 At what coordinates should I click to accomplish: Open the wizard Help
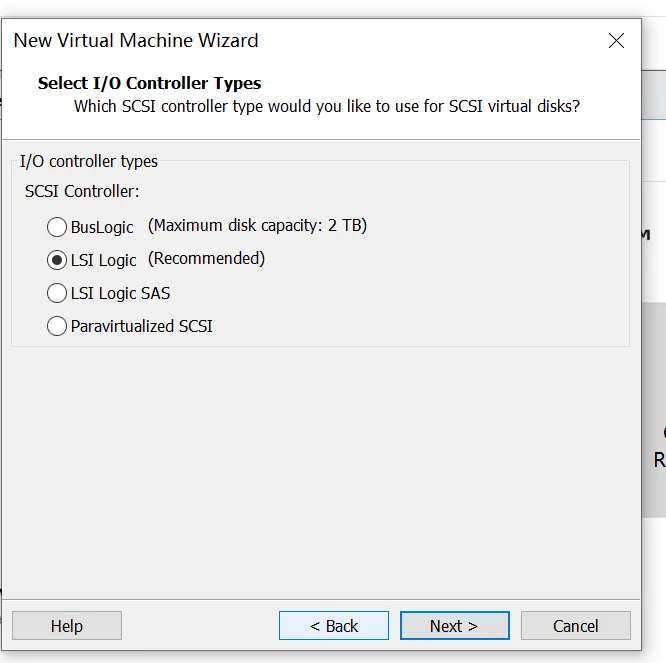pos(67,626)
